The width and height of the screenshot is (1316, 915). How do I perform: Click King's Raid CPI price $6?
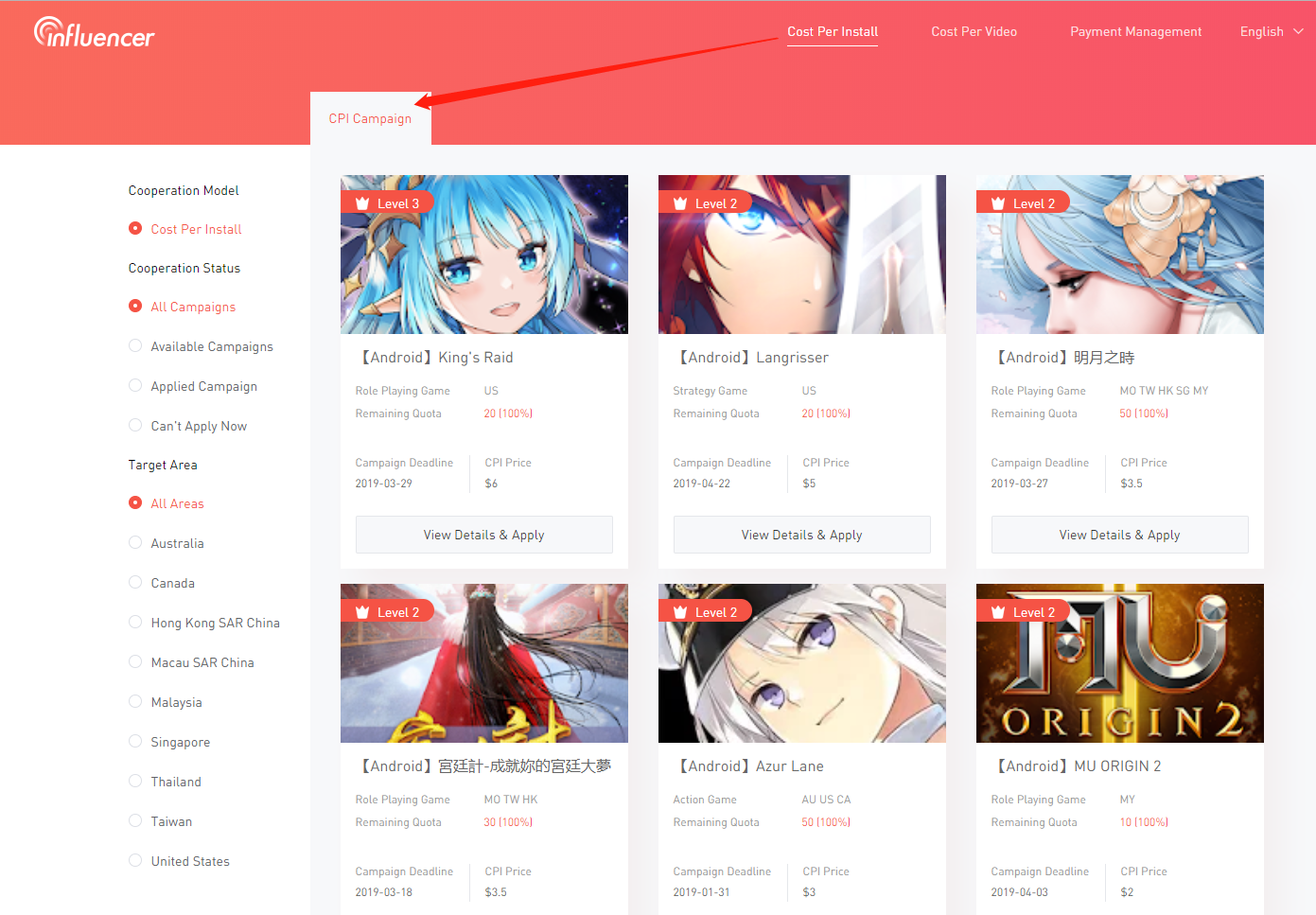tap(491, 484)
